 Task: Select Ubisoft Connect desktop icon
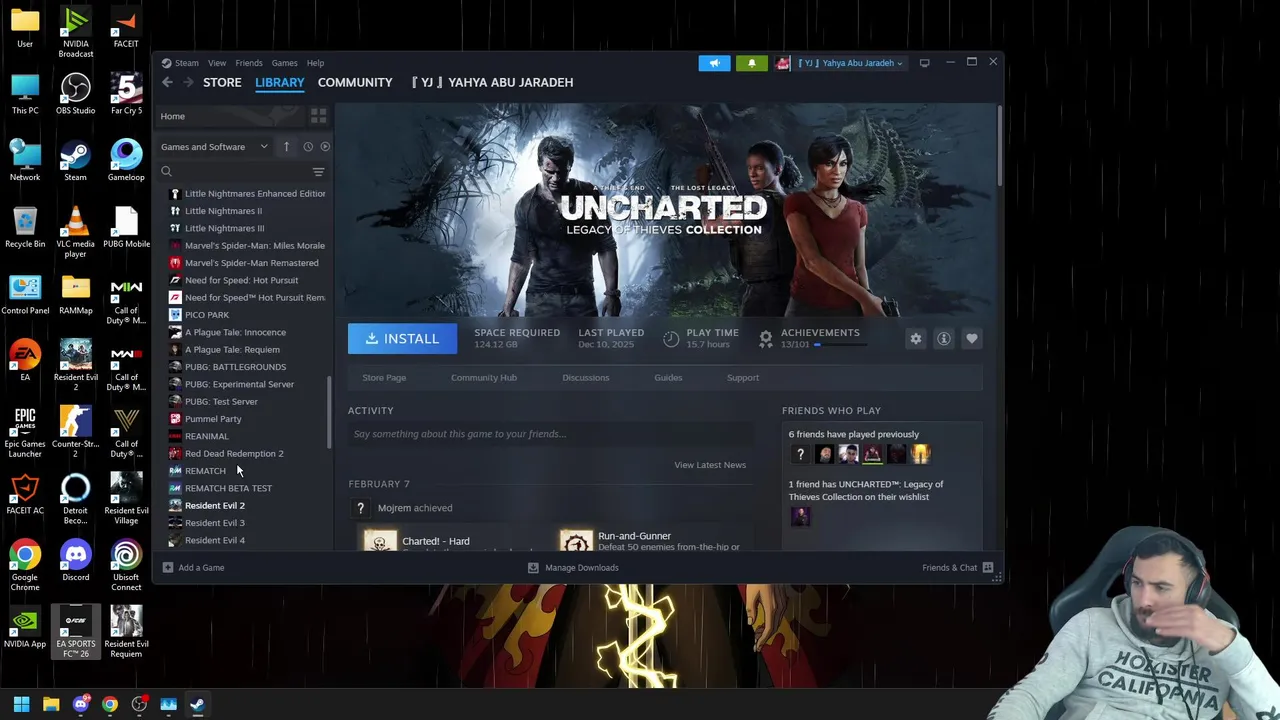pyautogui.click(x=126, y=565)
